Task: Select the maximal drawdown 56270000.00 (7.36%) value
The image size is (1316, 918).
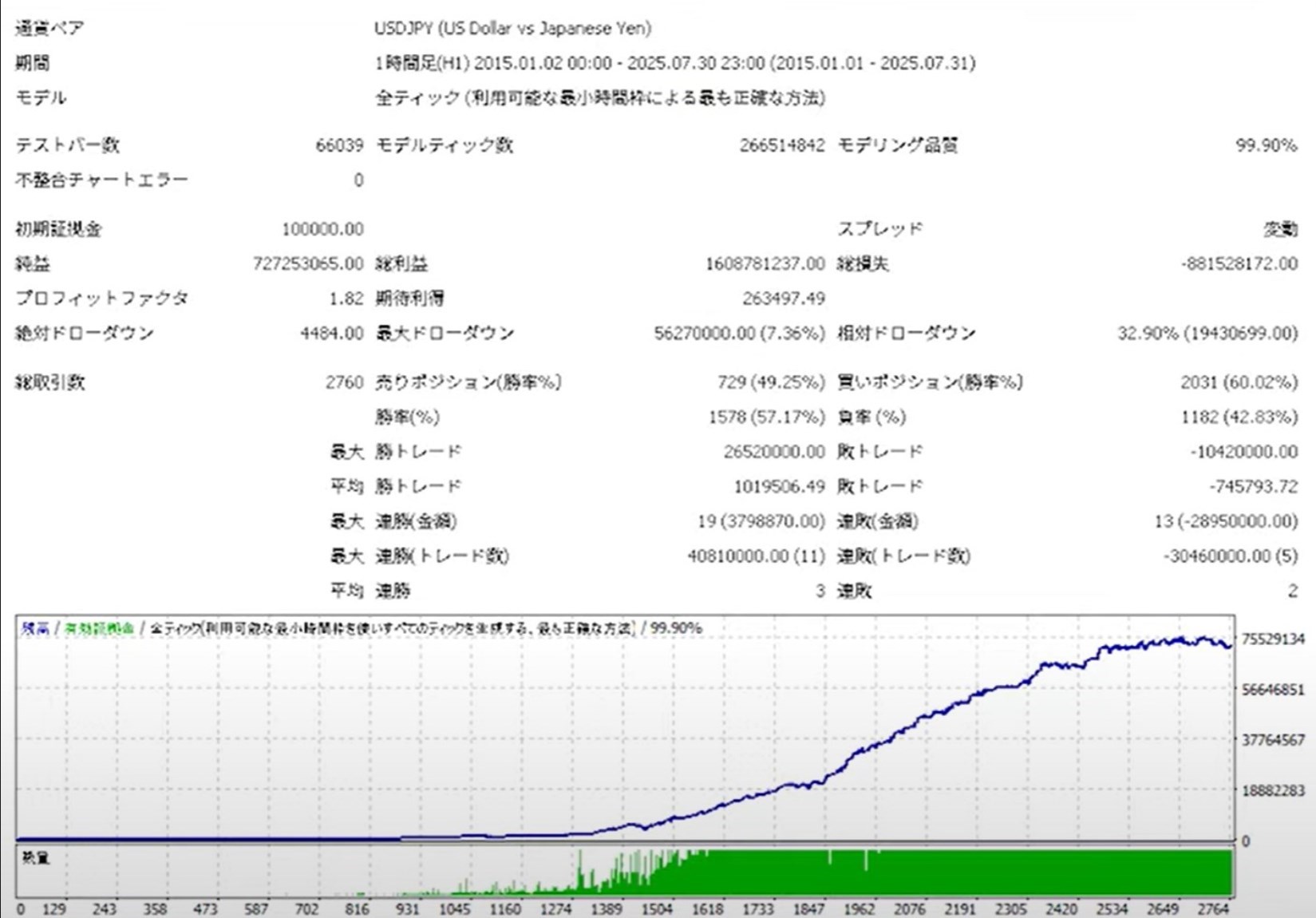Action: tap(739, 334)
